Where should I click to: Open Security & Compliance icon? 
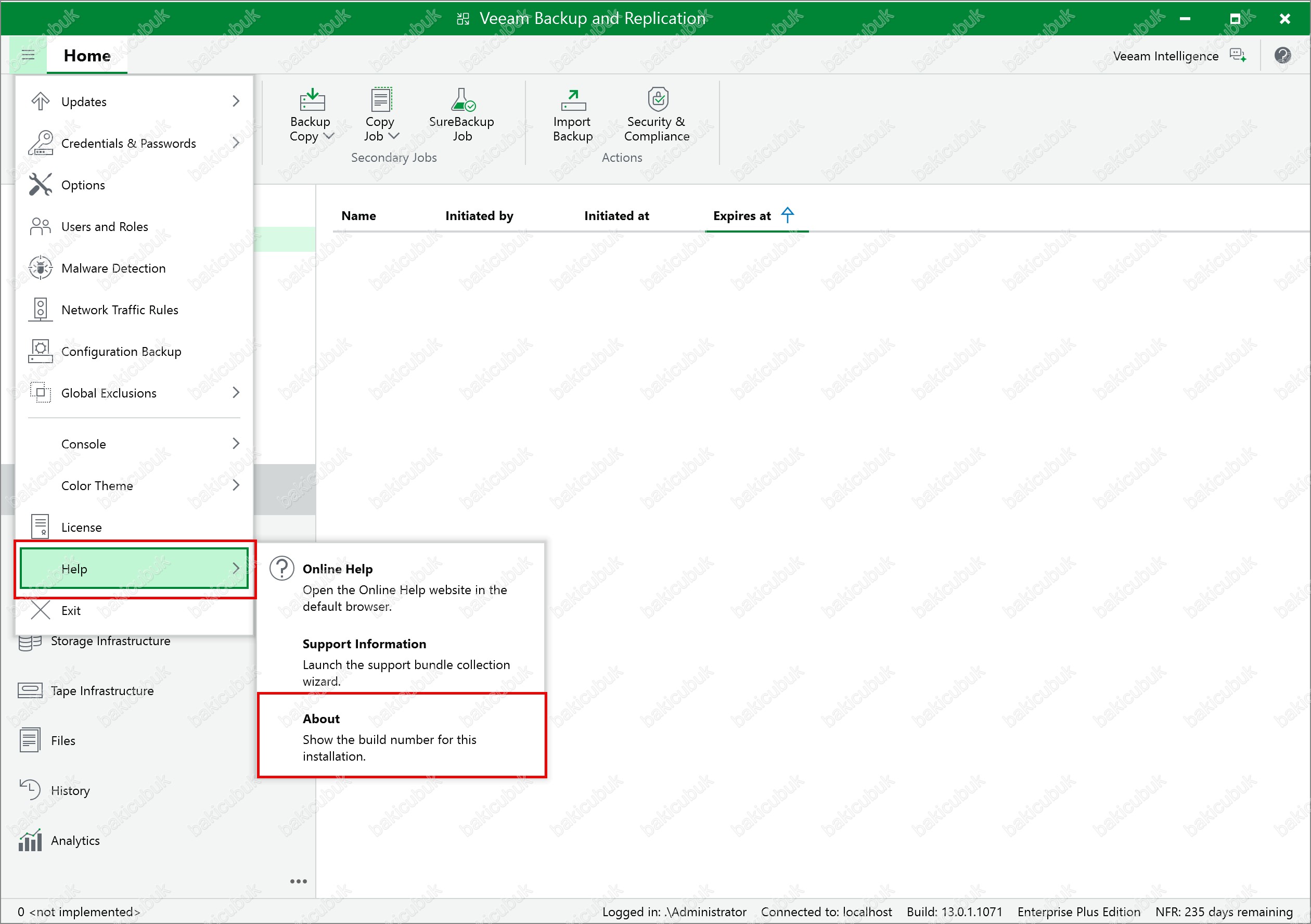(x=657, y=99)
